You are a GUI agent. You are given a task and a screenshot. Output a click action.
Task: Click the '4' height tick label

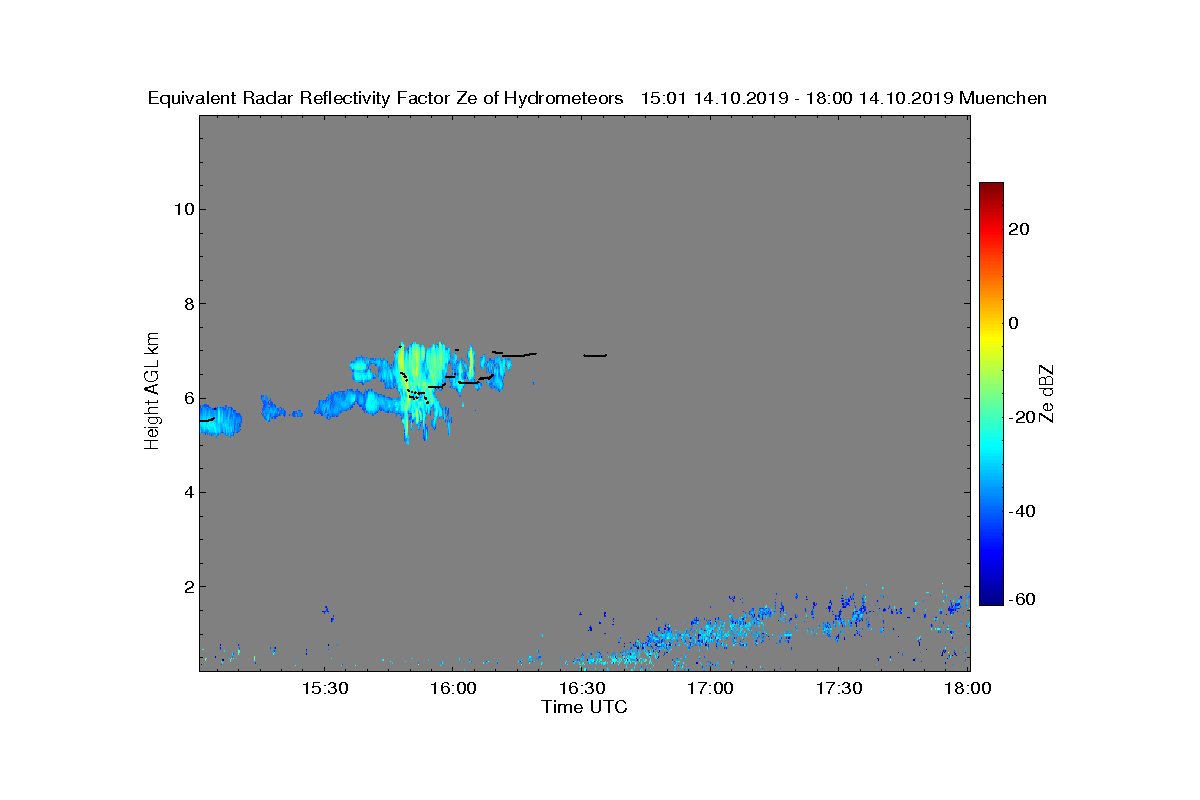click(x=187, y=492)
